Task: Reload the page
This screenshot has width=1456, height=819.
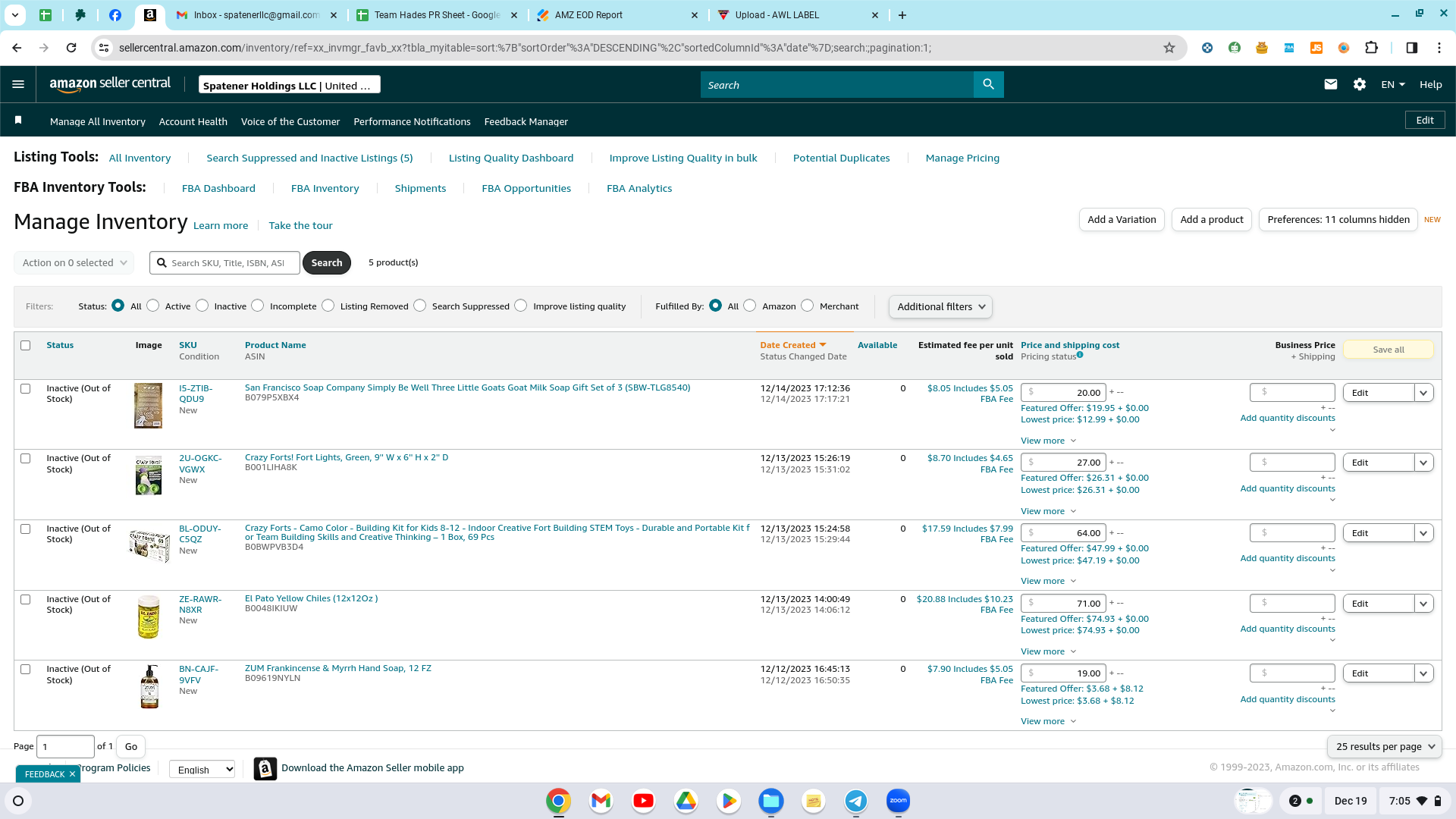Action: pyautogui.click(x=71, y=48)
